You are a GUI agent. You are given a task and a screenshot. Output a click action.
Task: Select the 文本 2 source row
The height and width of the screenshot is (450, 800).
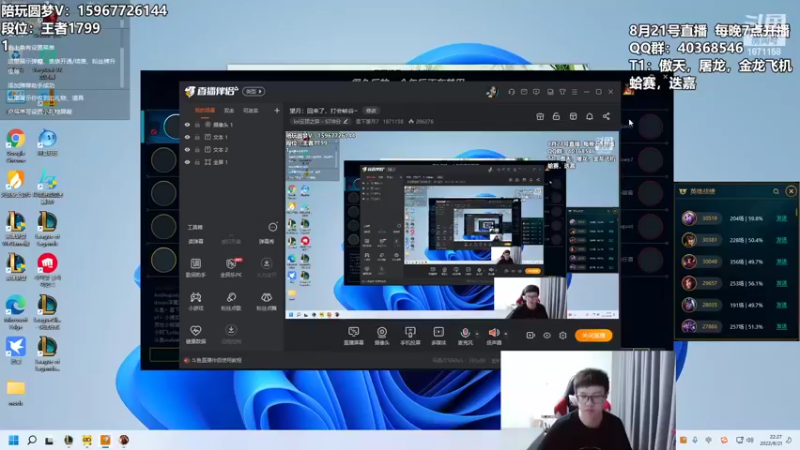232,149
